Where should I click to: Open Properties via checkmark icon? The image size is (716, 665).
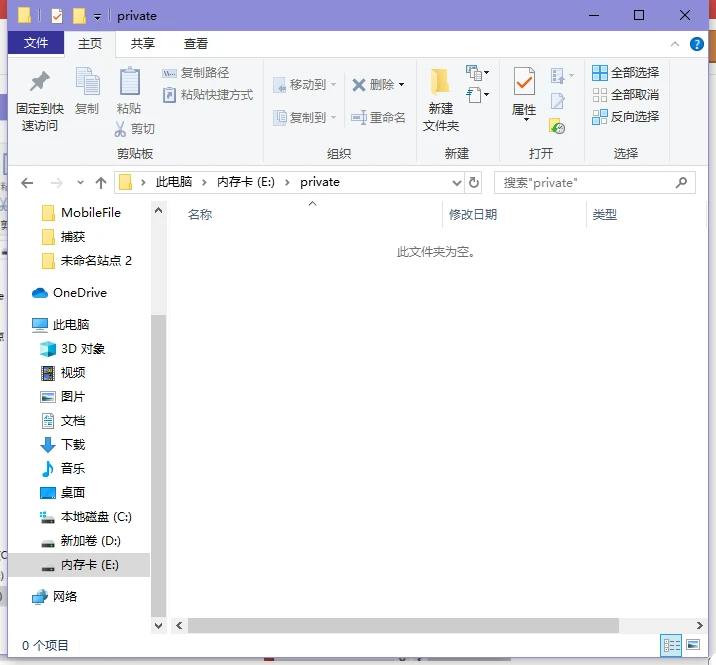point(524,83)
